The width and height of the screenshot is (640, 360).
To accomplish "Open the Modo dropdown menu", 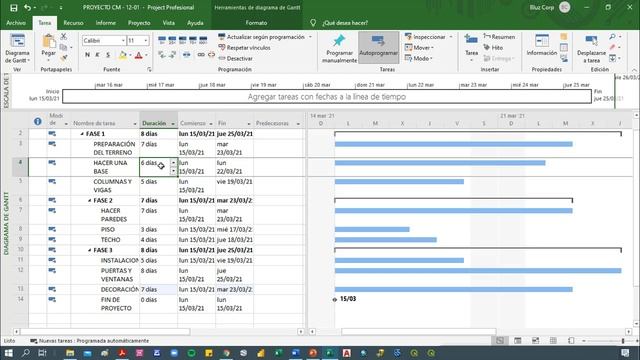I will point(419,58).
